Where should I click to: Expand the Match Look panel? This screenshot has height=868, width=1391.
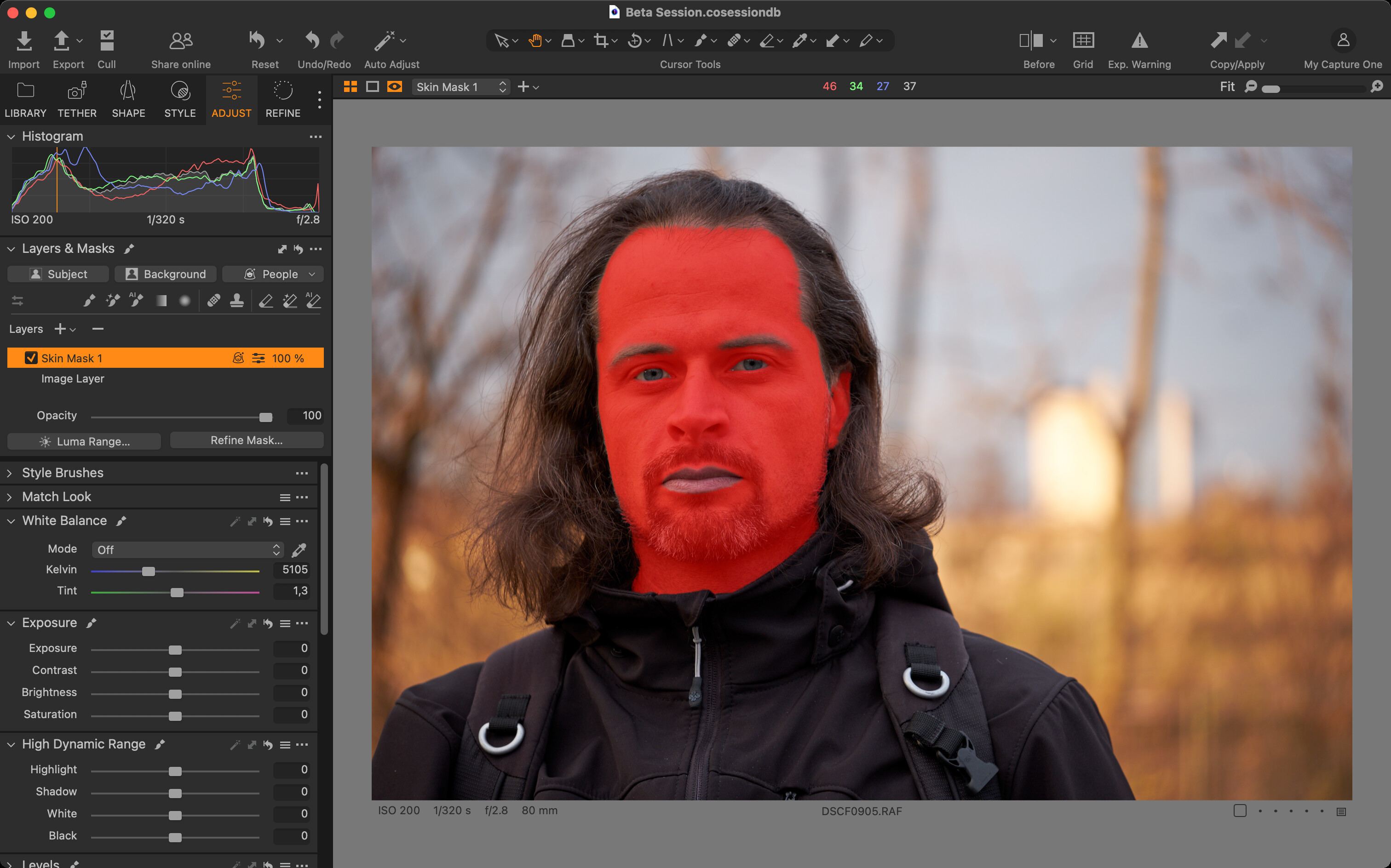click(x=10, y=497)
